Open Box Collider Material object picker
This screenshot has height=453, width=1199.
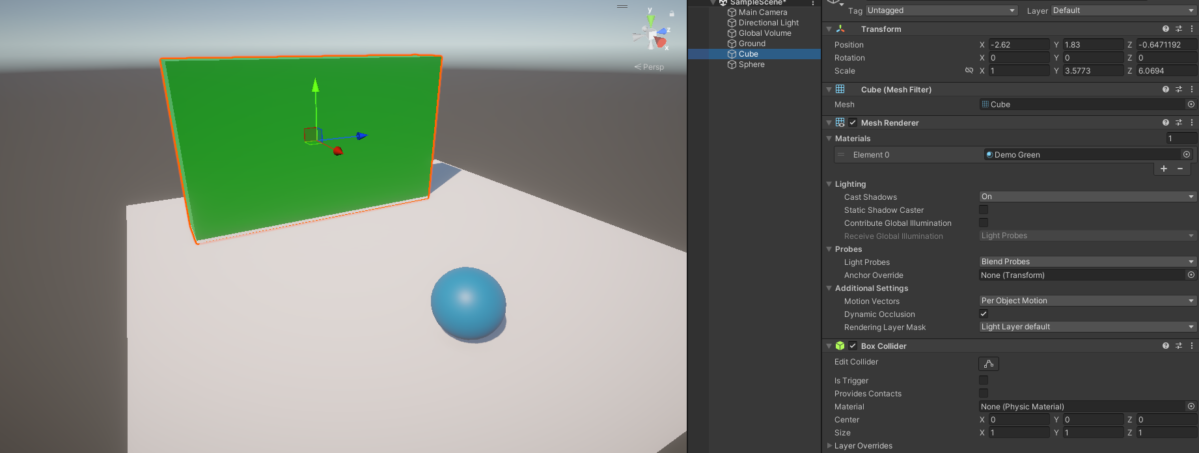coord(1191,406)
